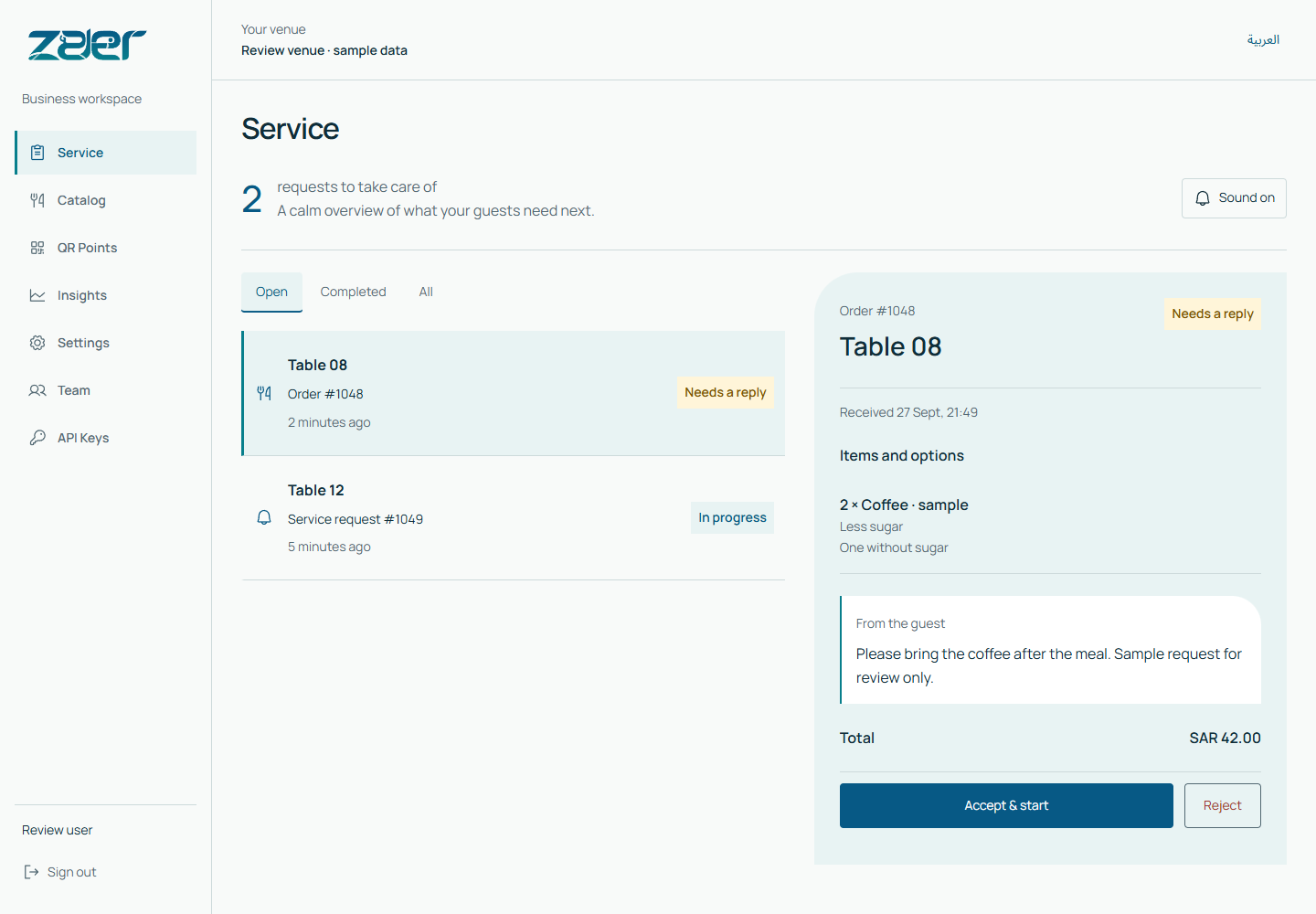Click the Service clipboard icon in sidebar
1316x914 pixels.
(x=37, y=153)
